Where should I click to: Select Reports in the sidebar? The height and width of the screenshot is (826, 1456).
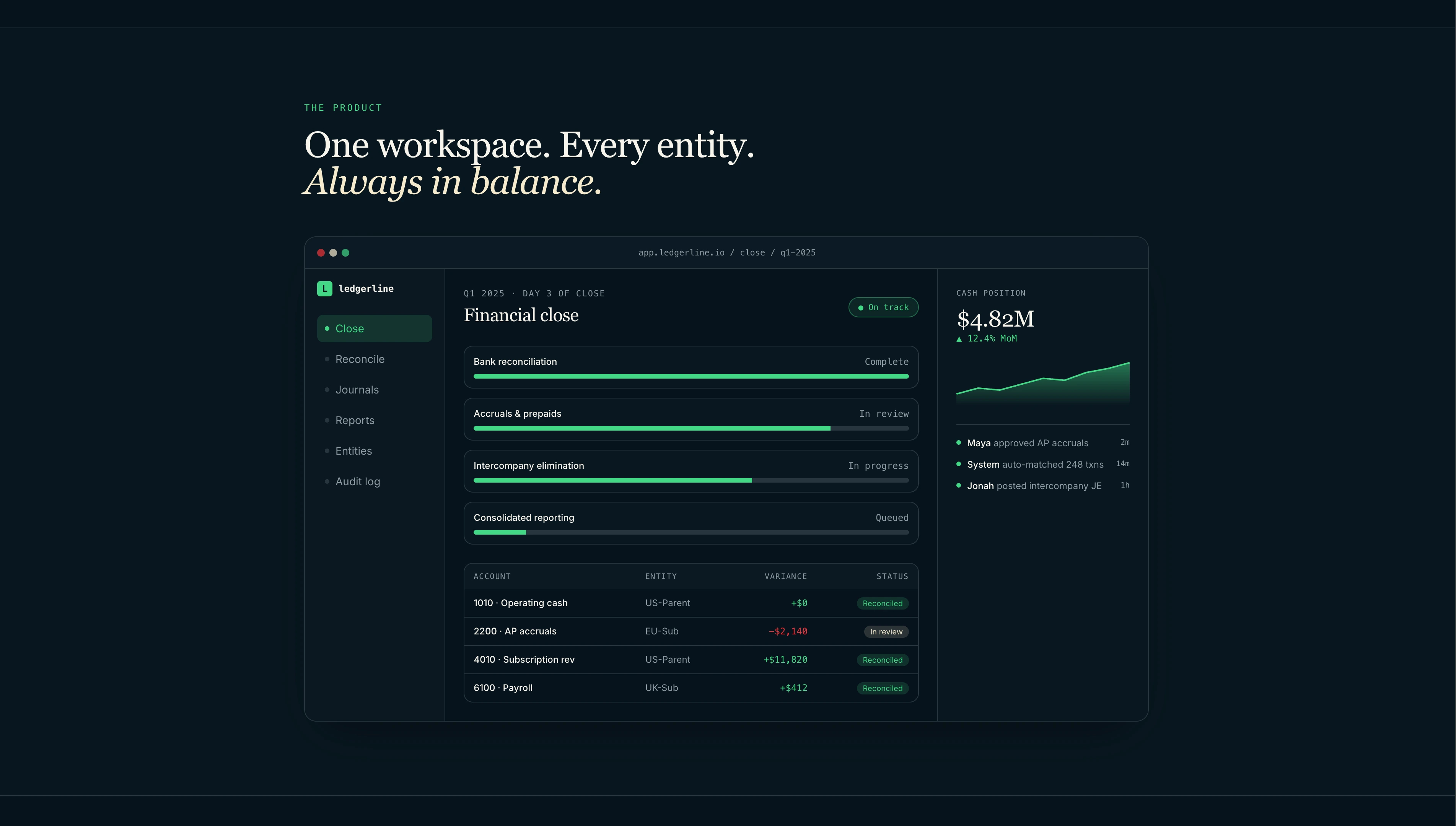click(x=375, y=420)
